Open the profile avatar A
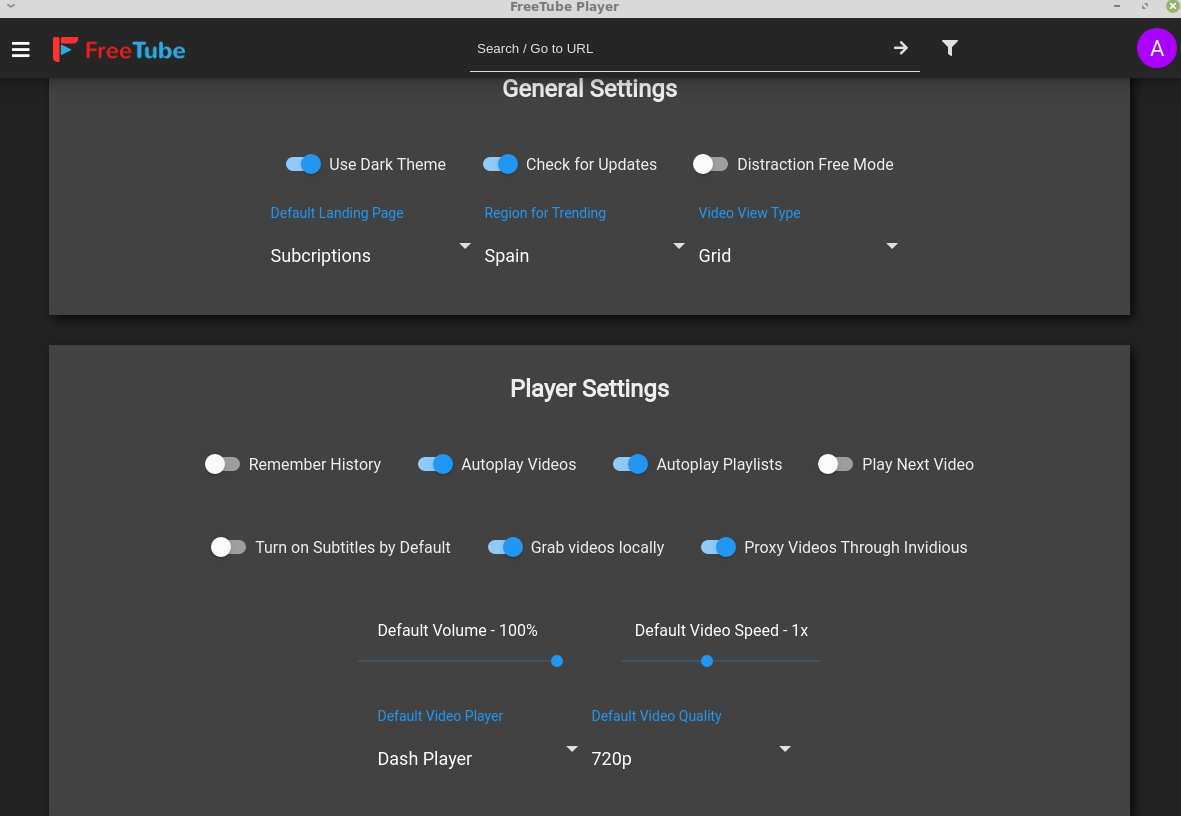The width and height of the screenshot is (1181, 816). [1156, 48]
